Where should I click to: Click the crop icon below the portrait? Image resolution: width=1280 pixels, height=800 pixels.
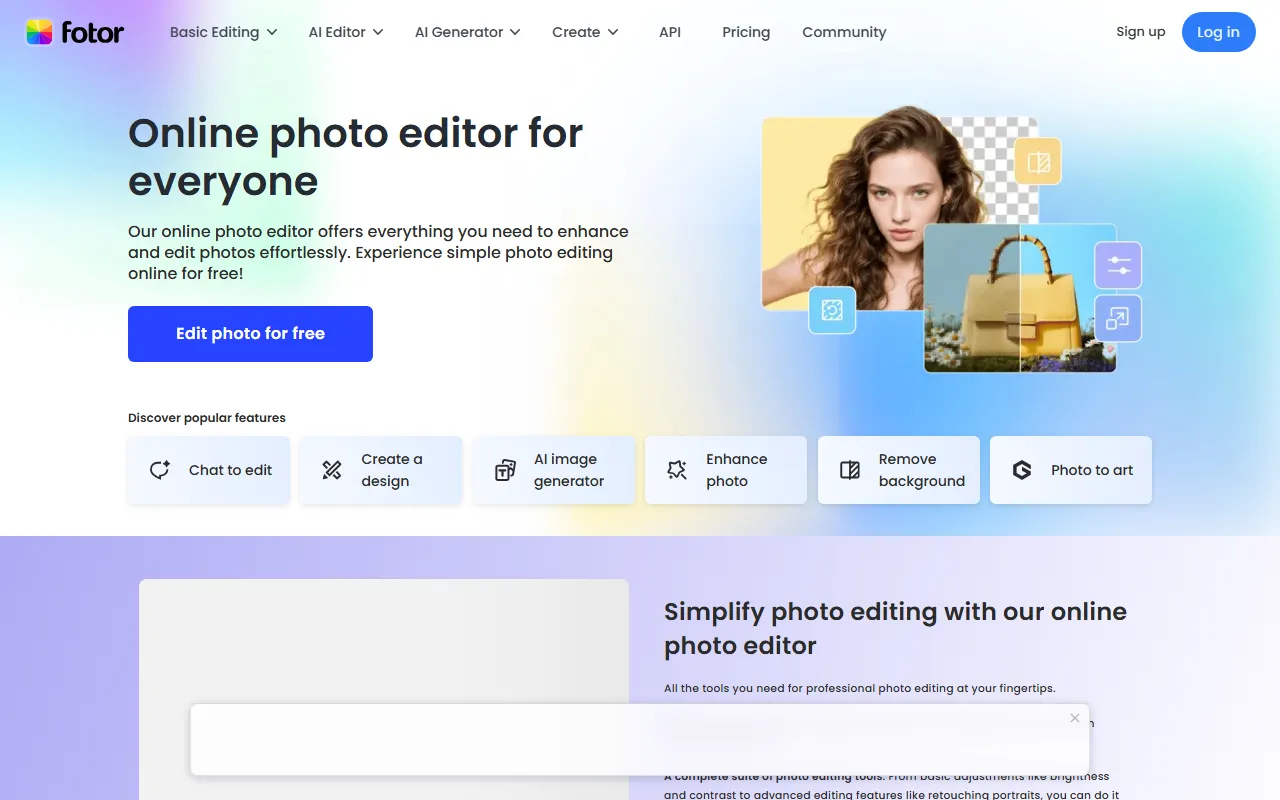click(x=832, y=310)
